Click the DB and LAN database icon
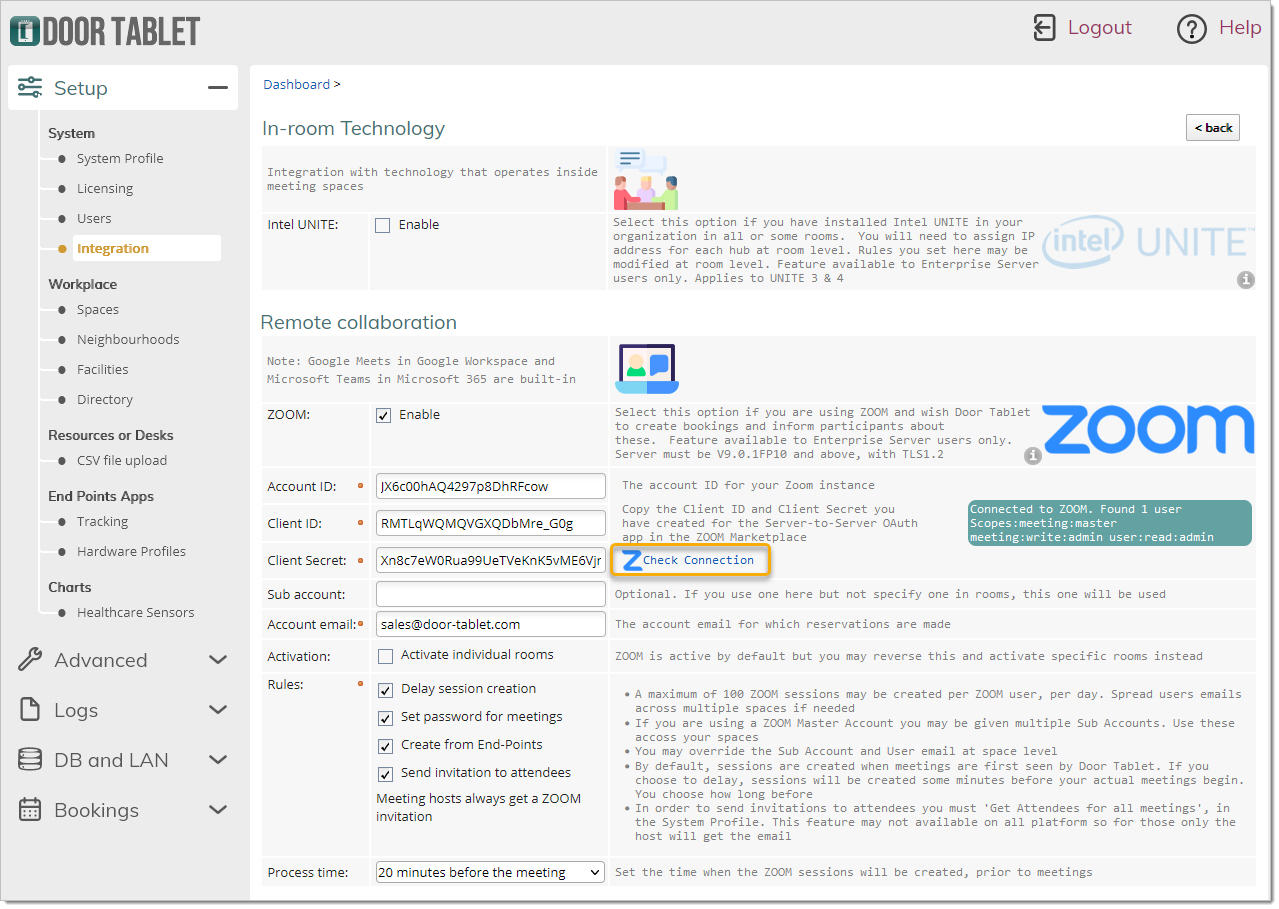This screenshot has width=1279, height=909. click(x=30, y=759)
